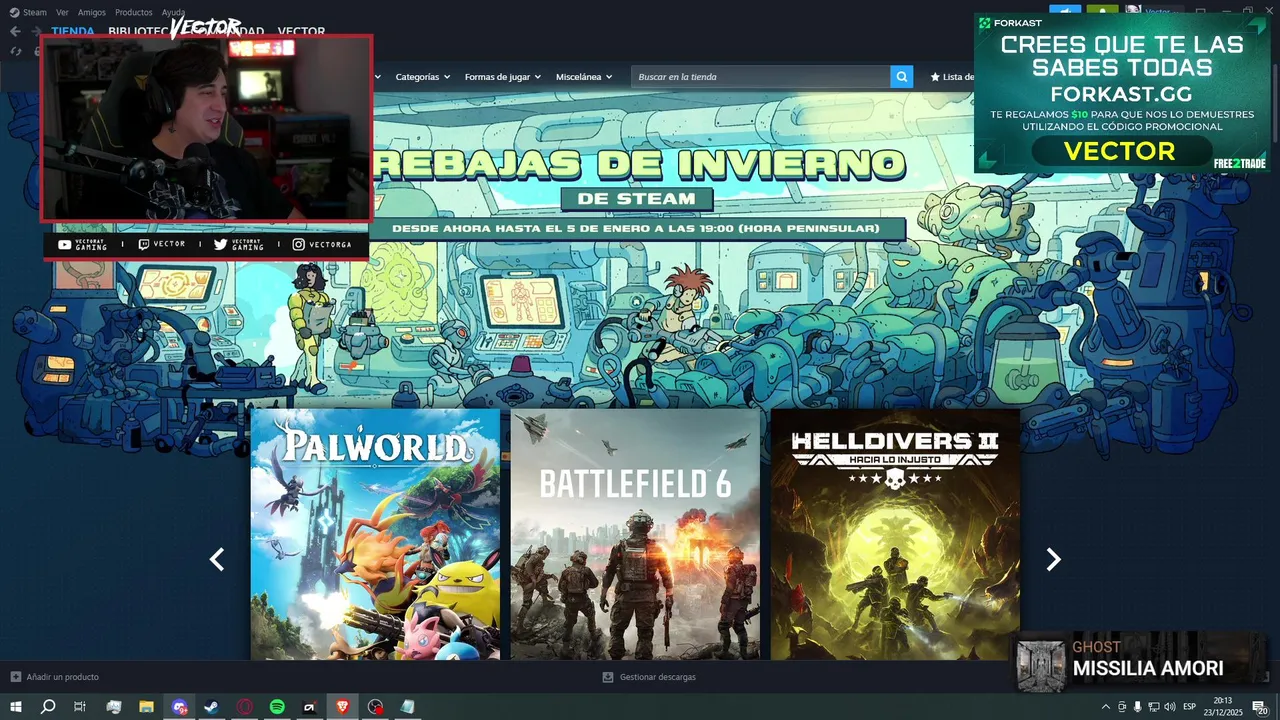Click the microphone tray icon
The height and width of the screenshot is (720, 1280).
(x=1137, y=707)
